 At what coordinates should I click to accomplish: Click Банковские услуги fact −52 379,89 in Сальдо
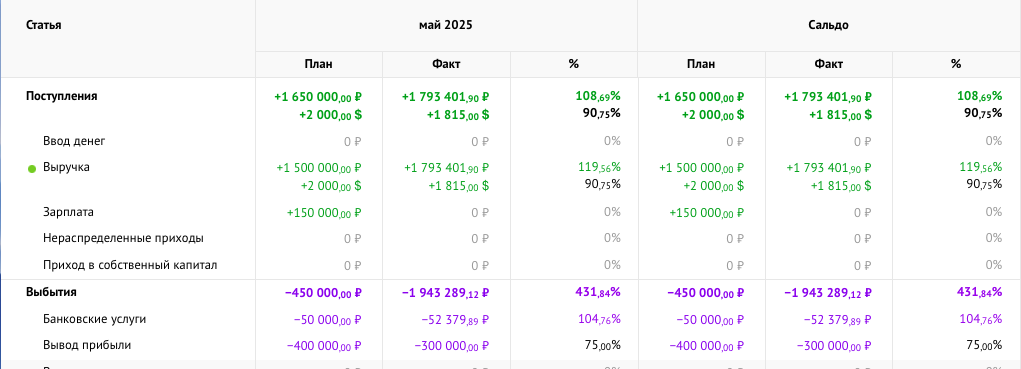point(835,320)
